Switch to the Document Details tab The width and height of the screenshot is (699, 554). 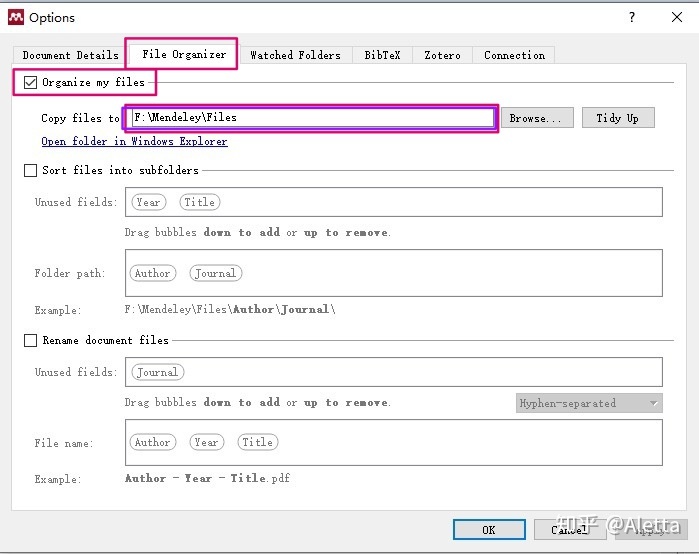(x=70, y=55)
